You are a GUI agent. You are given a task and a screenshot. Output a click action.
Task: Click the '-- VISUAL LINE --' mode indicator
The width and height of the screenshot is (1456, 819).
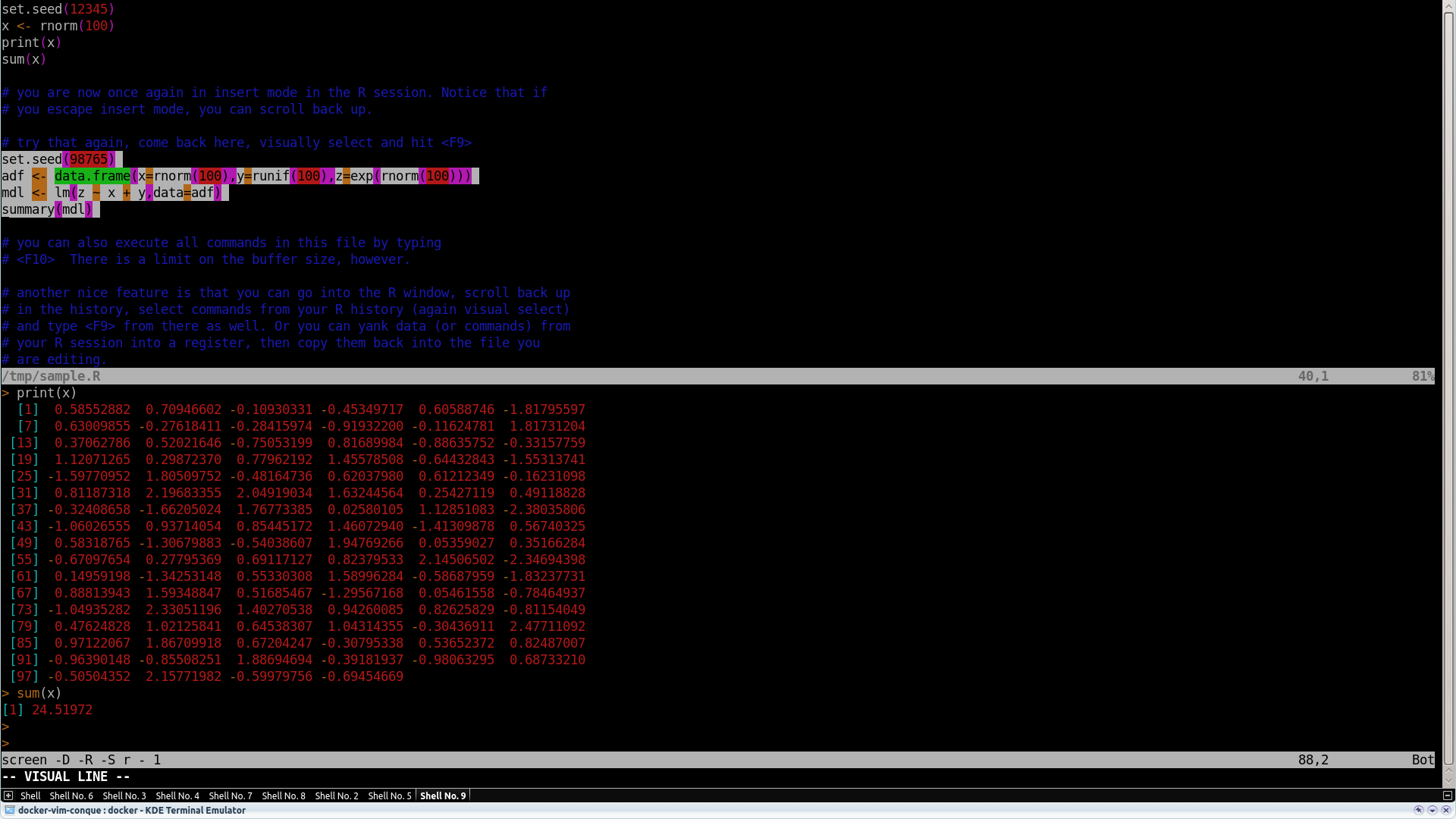tap(66, 777)
